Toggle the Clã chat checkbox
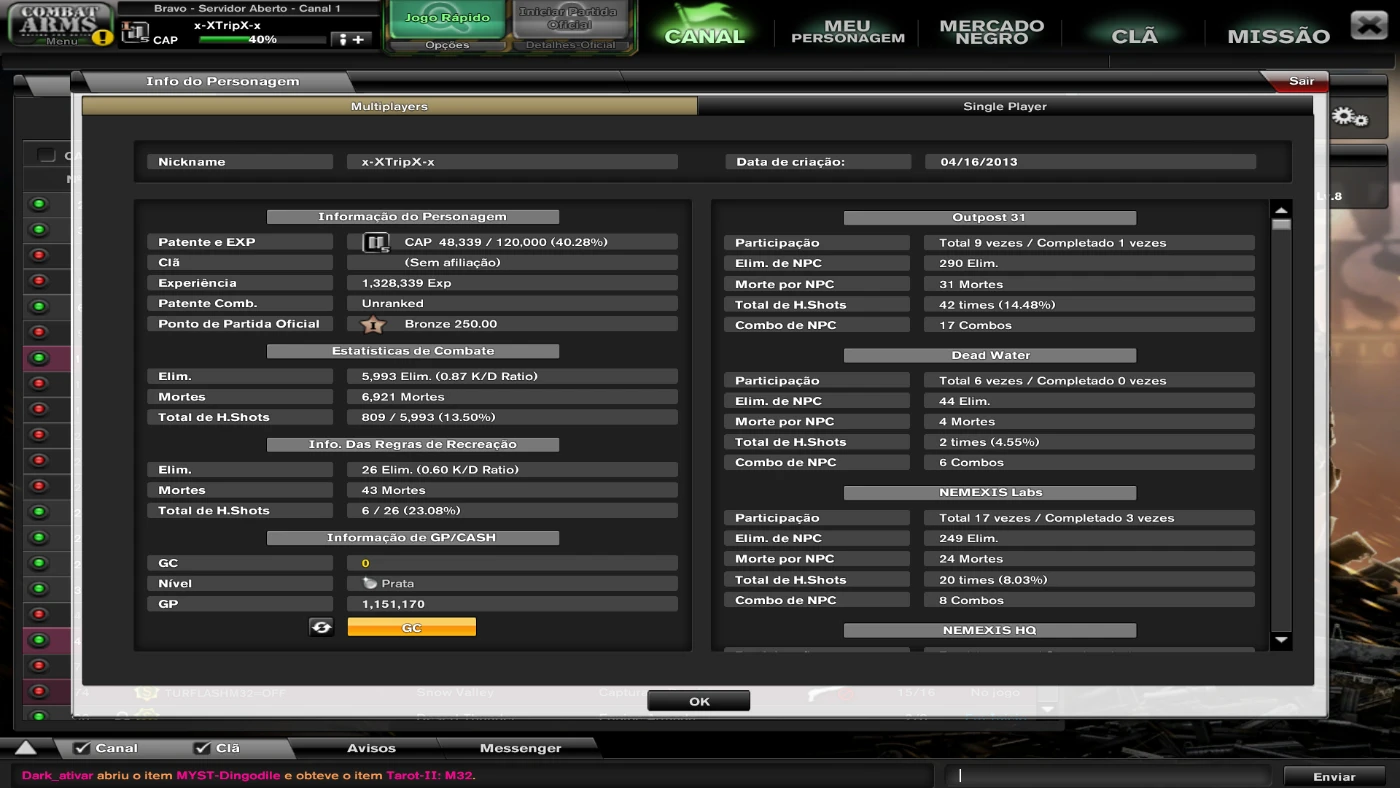The width and height of the screenshot is (1400, 788). coord(202,748)
